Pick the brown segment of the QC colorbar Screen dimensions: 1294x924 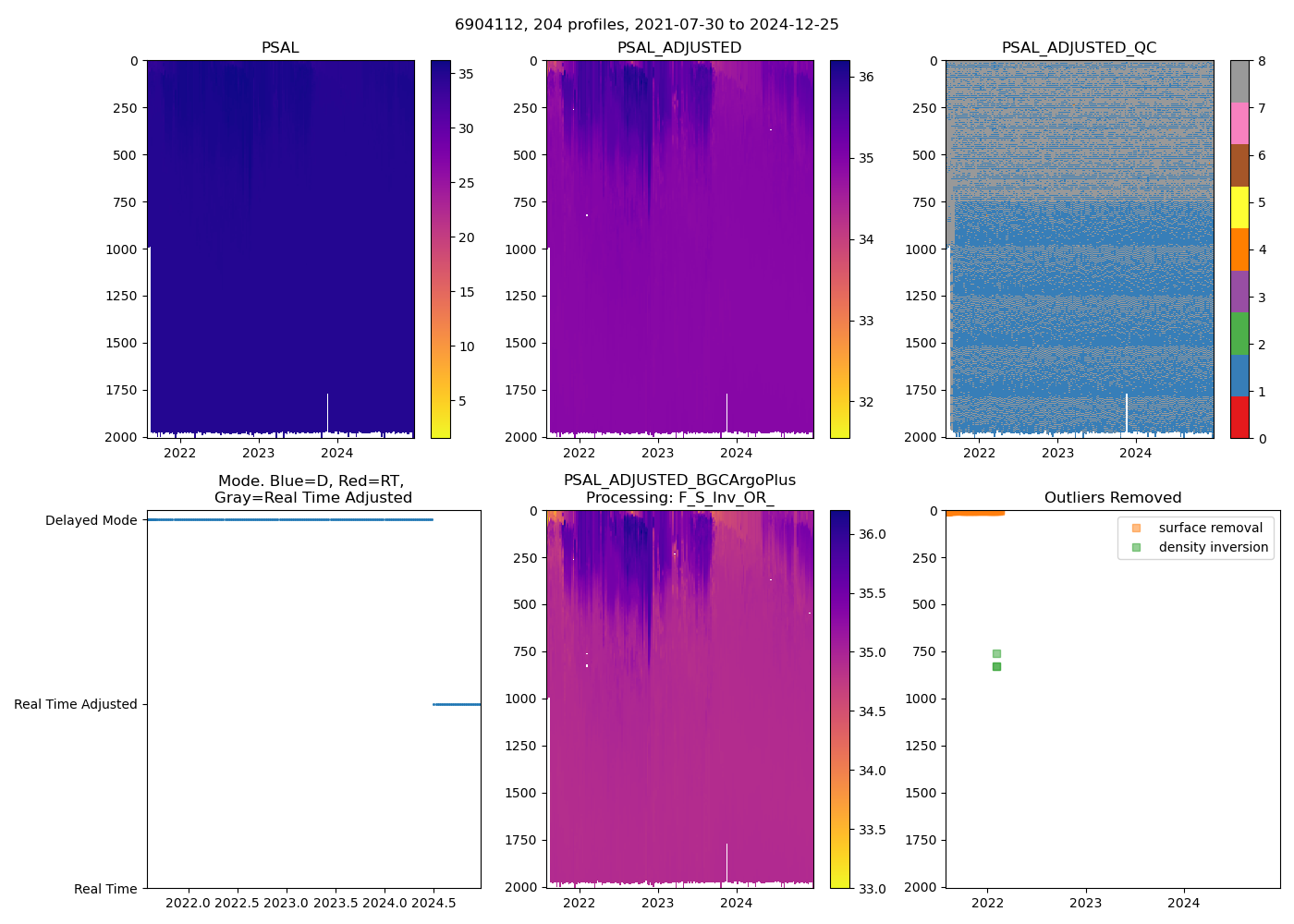coord(1239,165)
